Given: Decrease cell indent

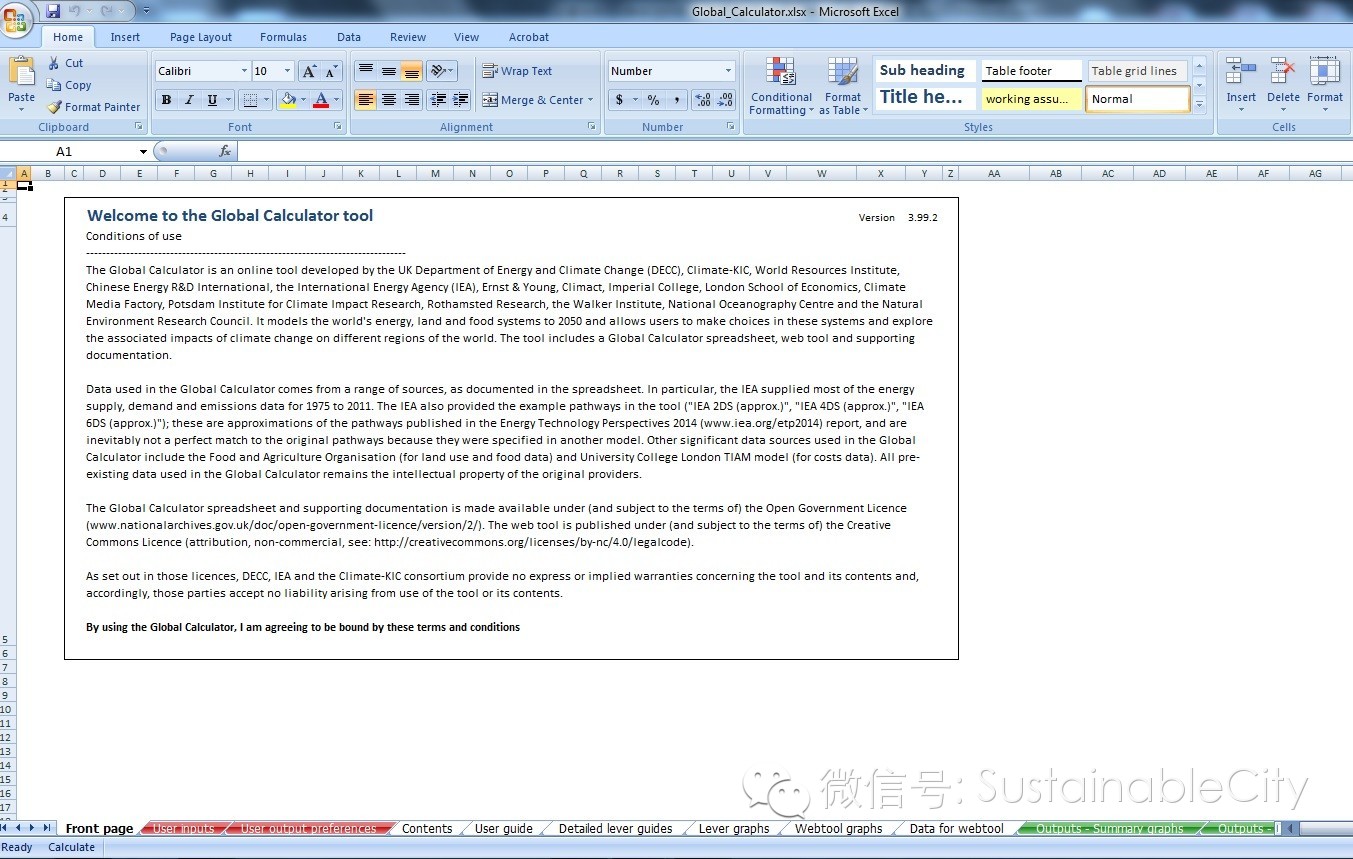Looking at the screenshot, I should point(437,100).
